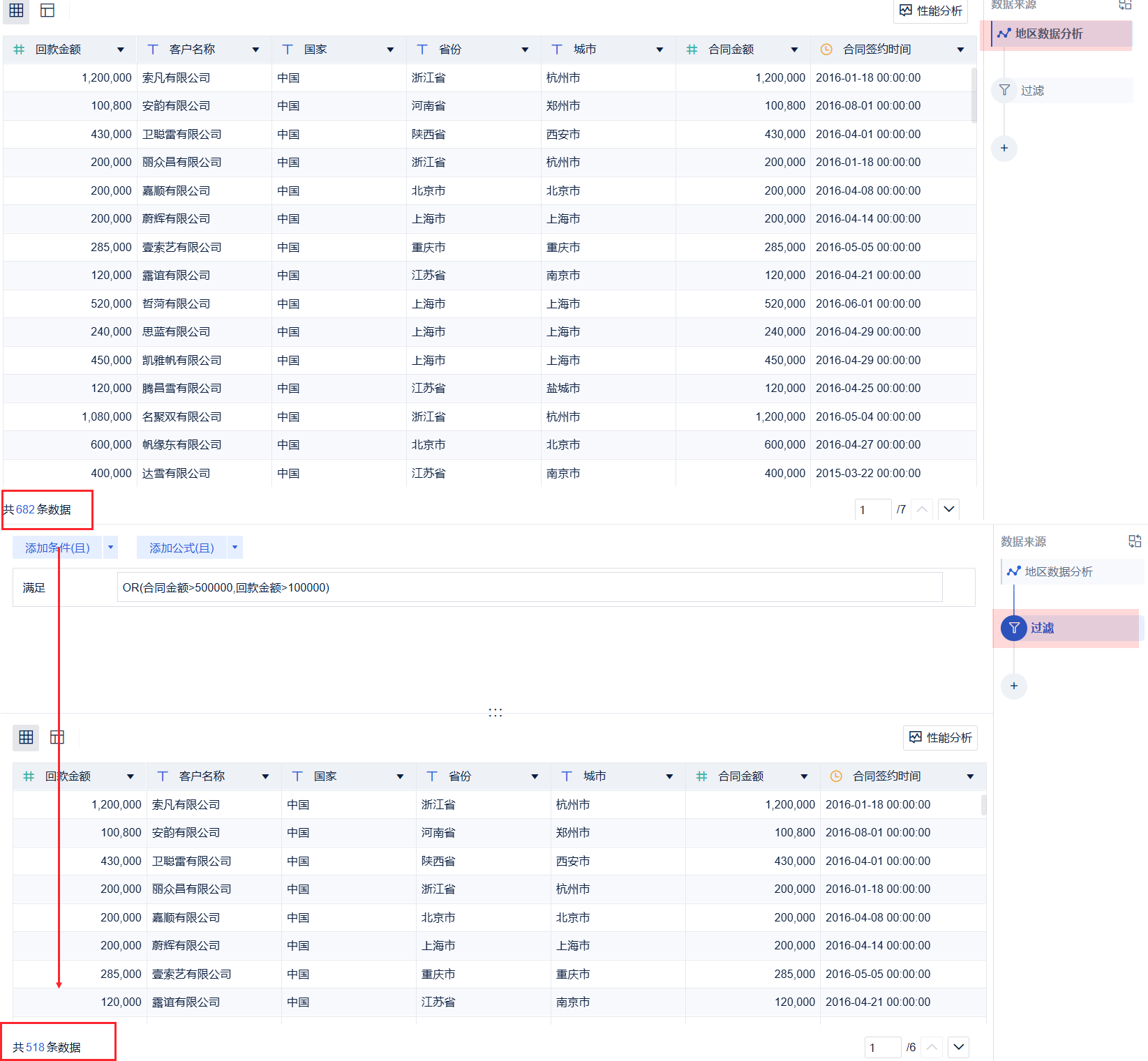Open 回款金额 column dropdown in lower table
Screen dimensions: 1148x1061
(131, 776)
